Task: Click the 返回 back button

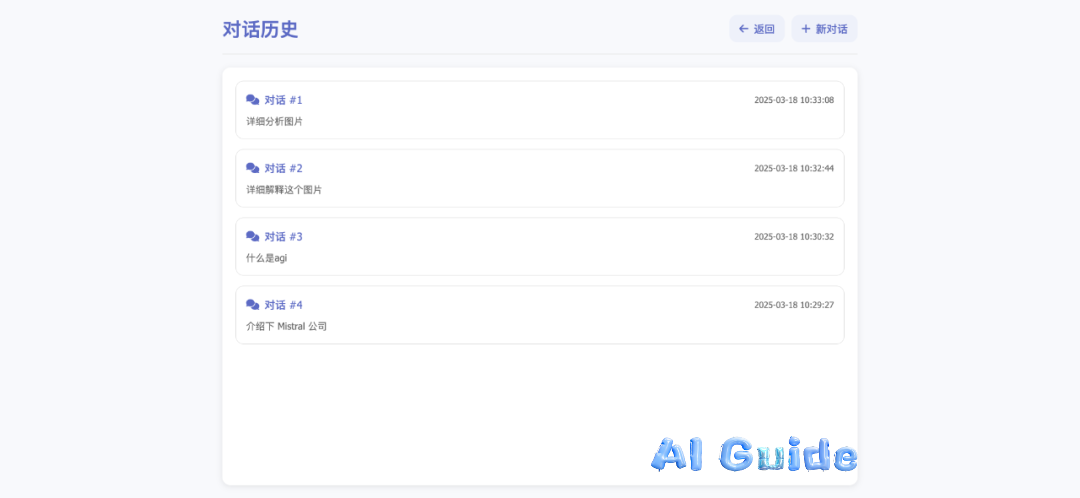Action: click(756, 29)
